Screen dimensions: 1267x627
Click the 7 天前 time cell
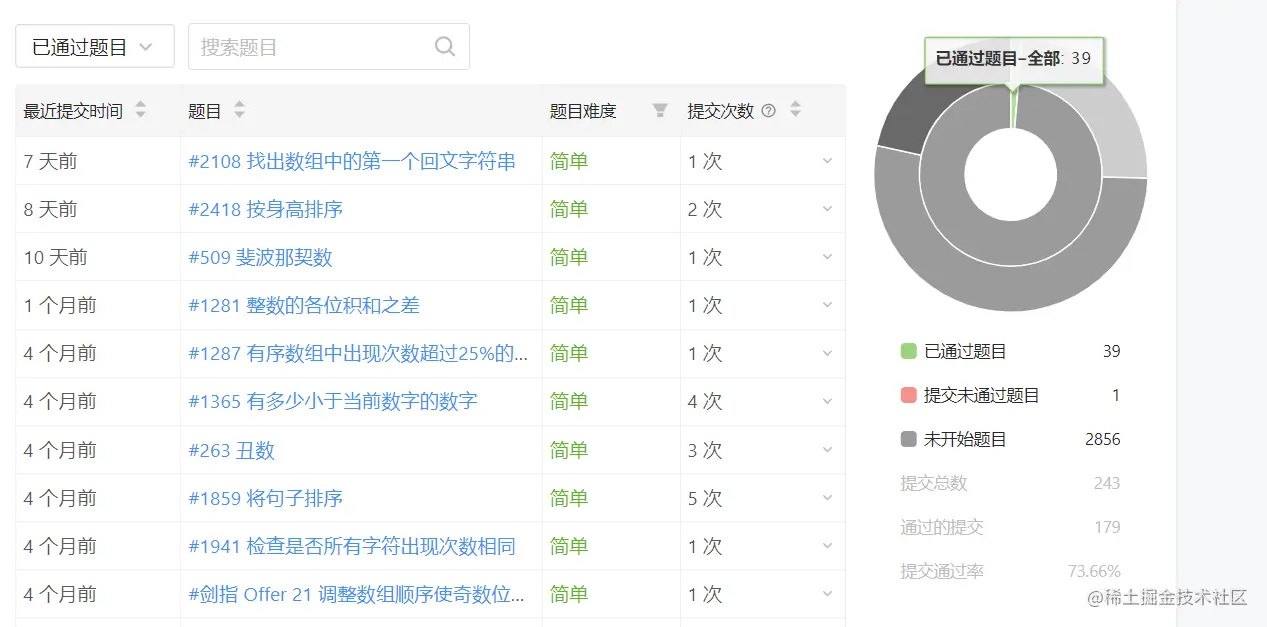pos(51,161)
